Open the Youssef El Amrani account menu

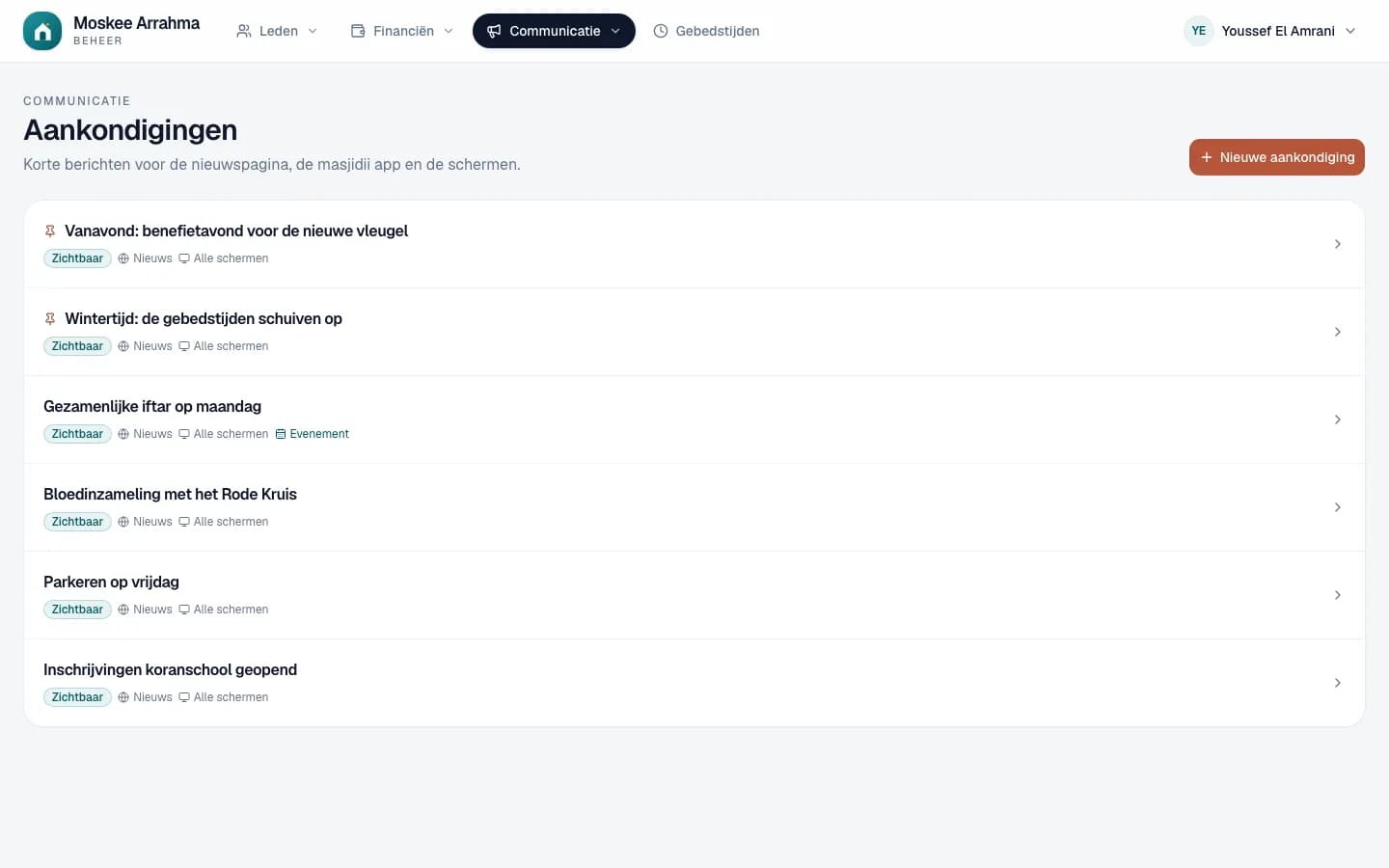coord(1270,31)
